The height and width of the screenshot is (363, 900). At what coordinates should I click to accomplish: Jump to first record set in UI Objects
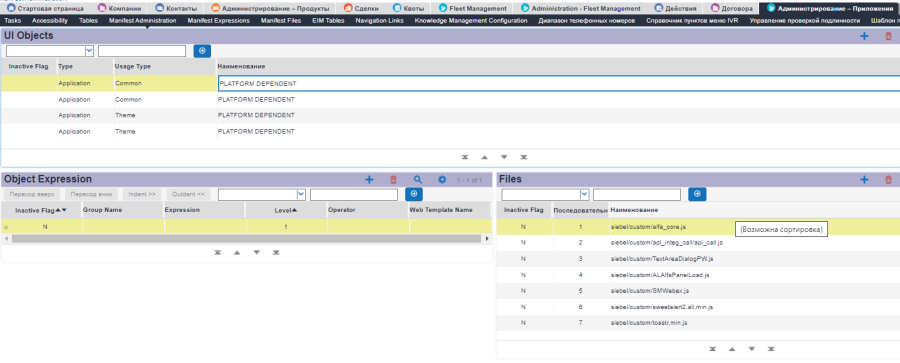pyautogui.click(x=465, y=157)
